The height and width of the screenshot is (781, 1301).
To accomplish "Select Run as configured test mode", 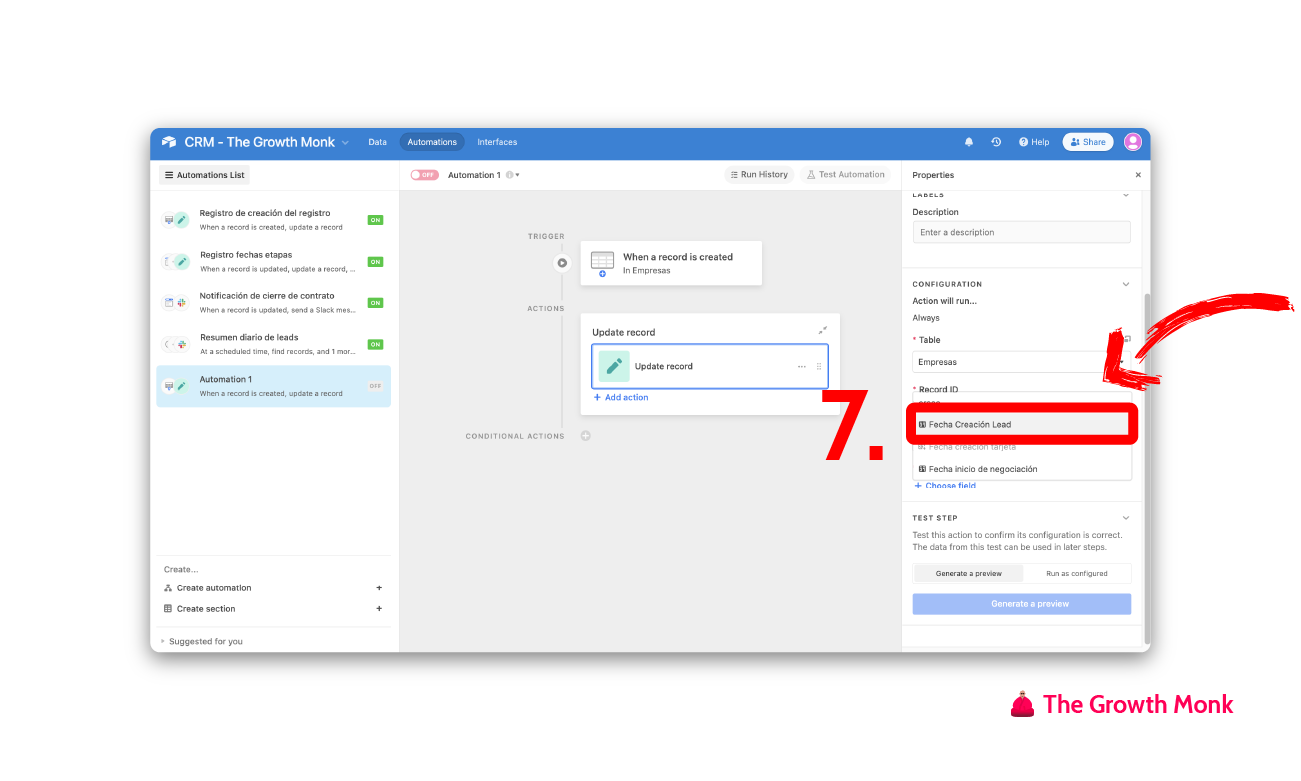I will pyautogui.click(x=1077, y=574).
